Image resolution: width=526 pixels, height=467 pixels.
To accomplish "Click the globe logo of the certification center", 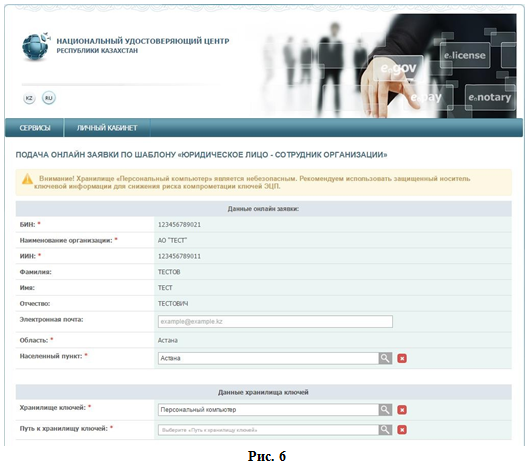I will point(35,46).
